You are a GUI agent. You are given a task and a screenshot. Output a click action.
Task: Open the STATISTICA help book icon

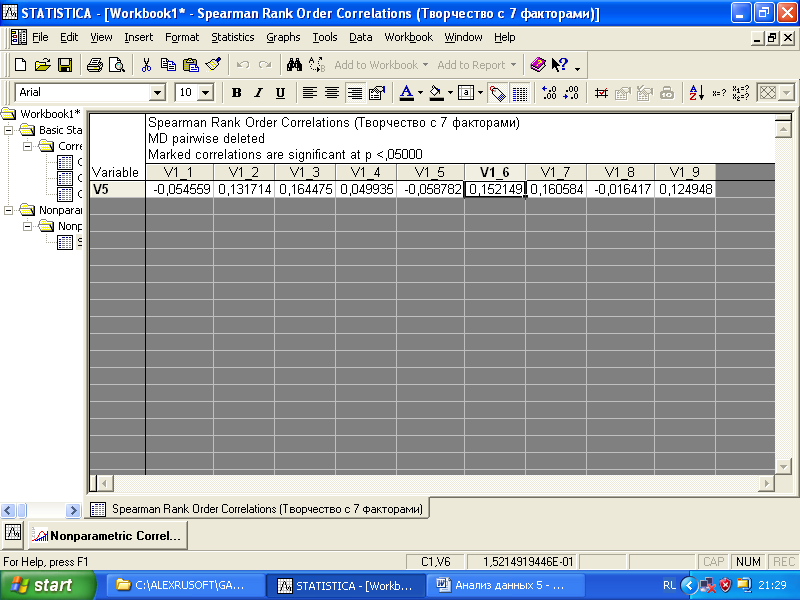pyautogui.click(x=538, y=65)
